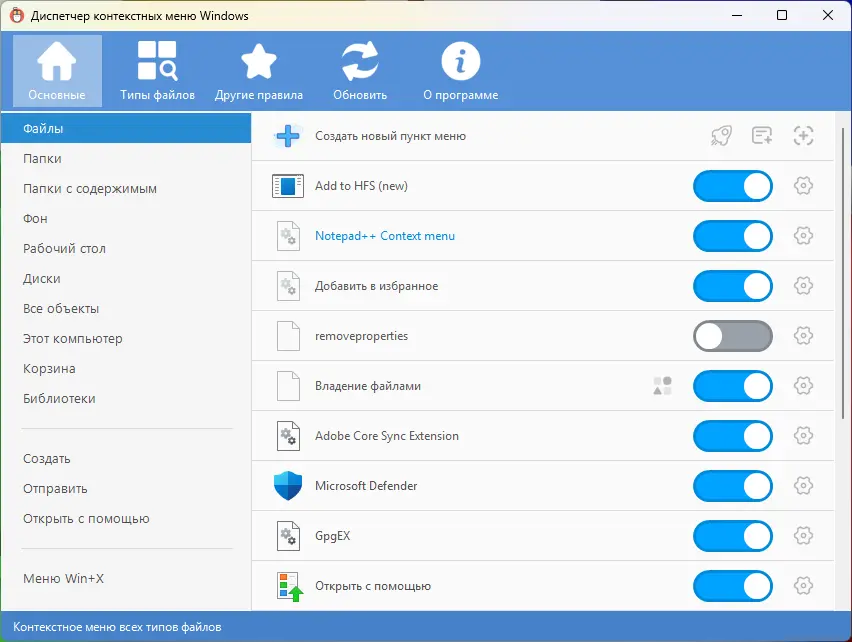Open the Другие правила star tab
Screen dimensions: 852x642
pyautogui.click(x=259, y=71)
